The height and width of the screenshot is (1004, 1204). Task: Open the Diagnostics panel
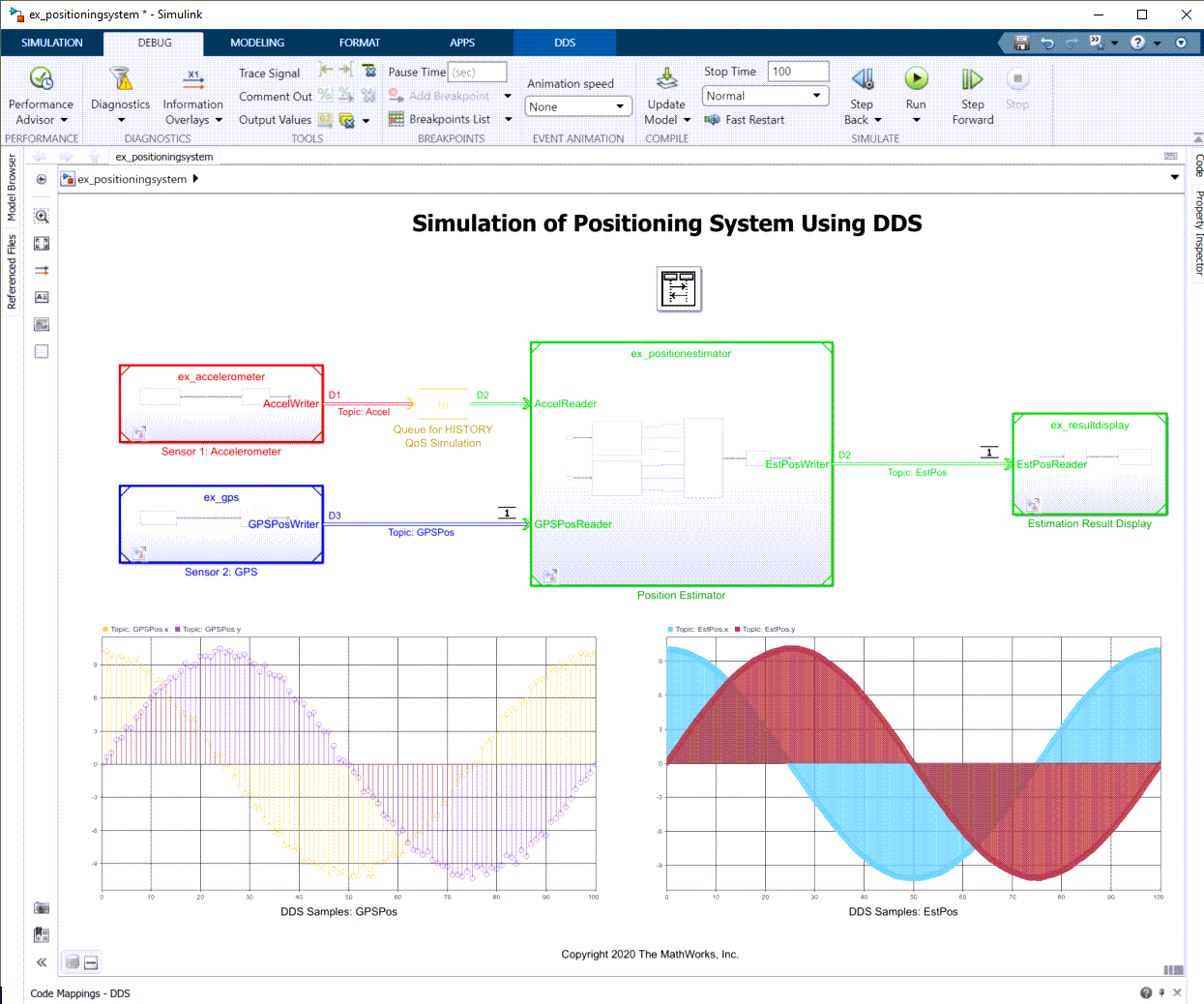tap(120, 94)
